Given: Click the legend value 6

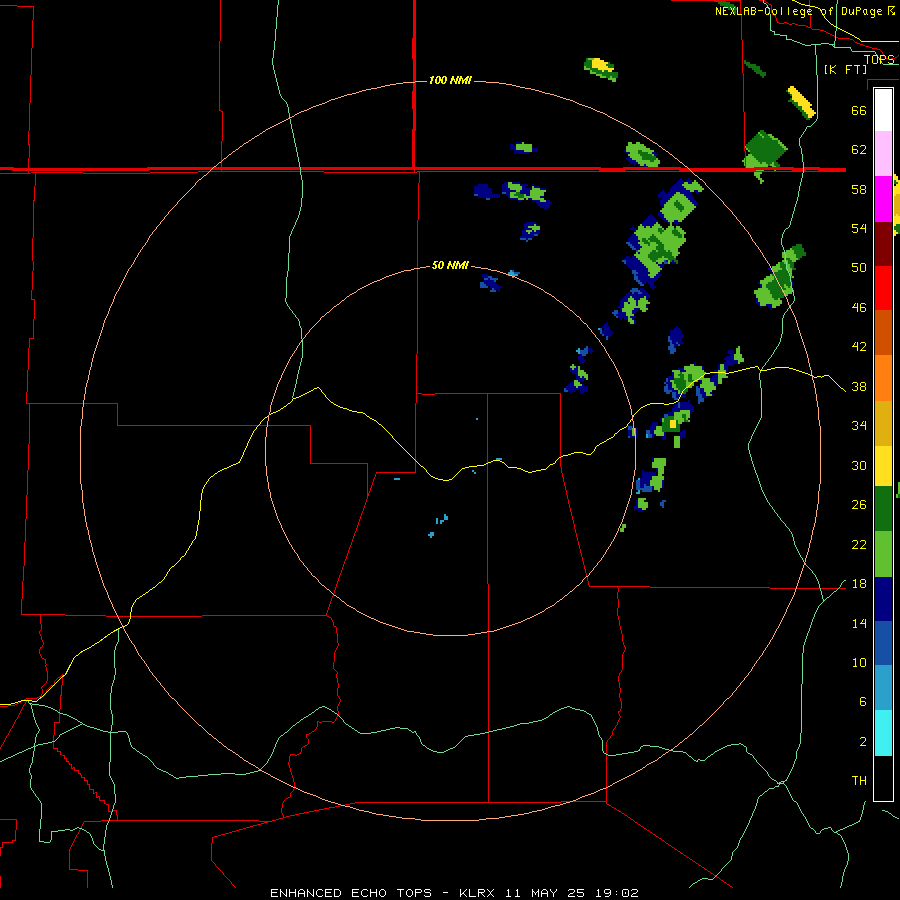Looking at the screenshot, I should pyautogui.click(x=863, y=702).
